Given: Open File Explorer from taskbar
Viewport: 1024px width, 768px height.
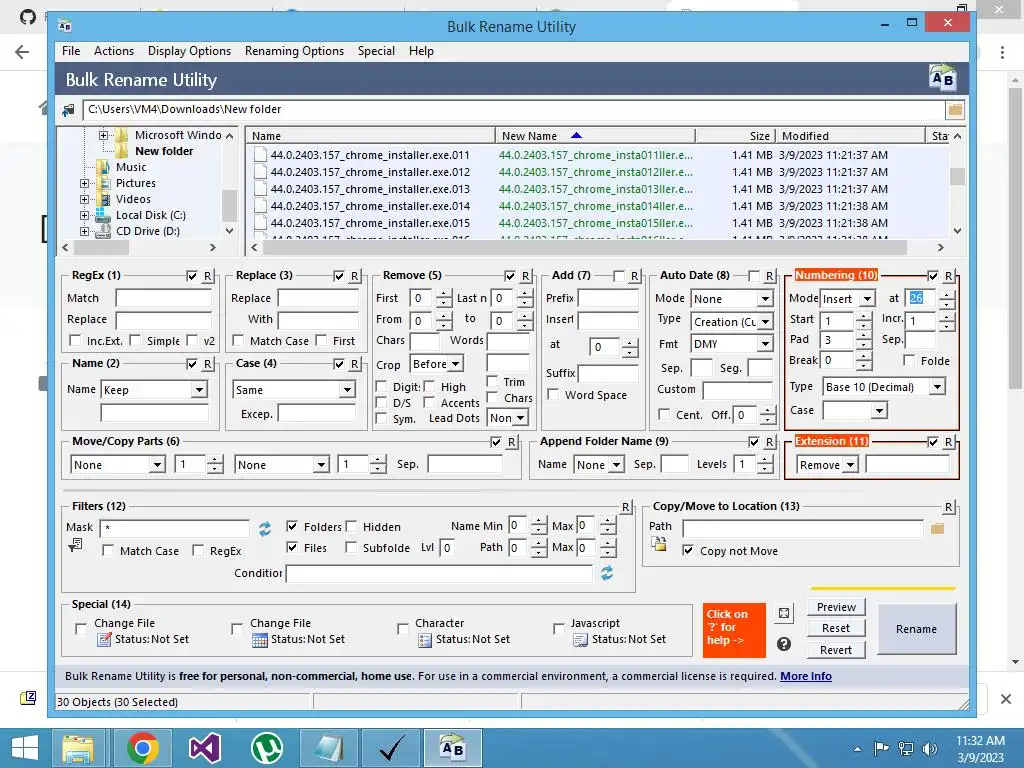Looking at the screenshot, I should tap(78, 748).
